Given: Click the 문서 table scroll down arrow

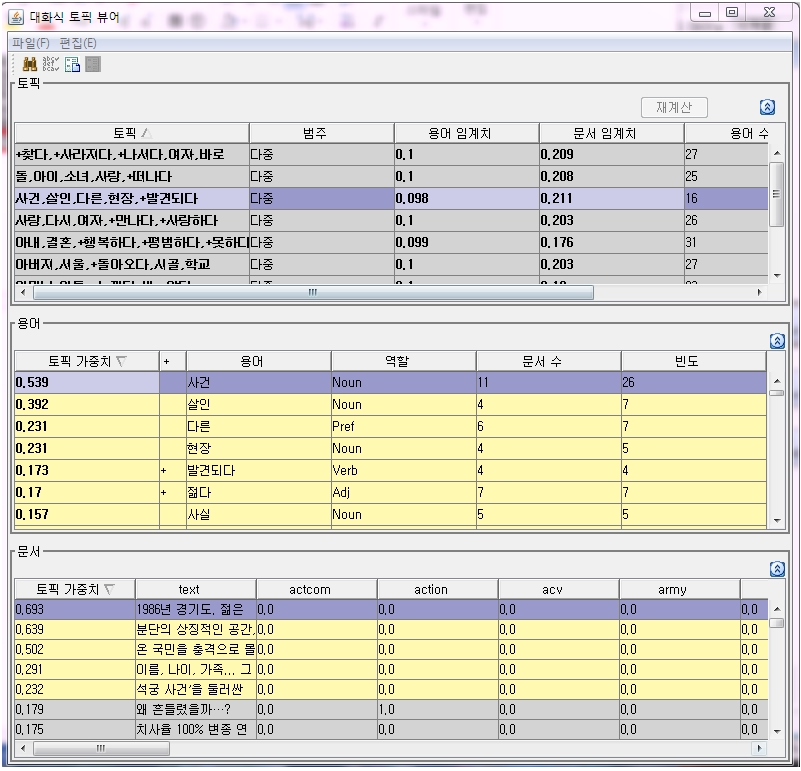Looking at the screenshot, I should (777, 731).
